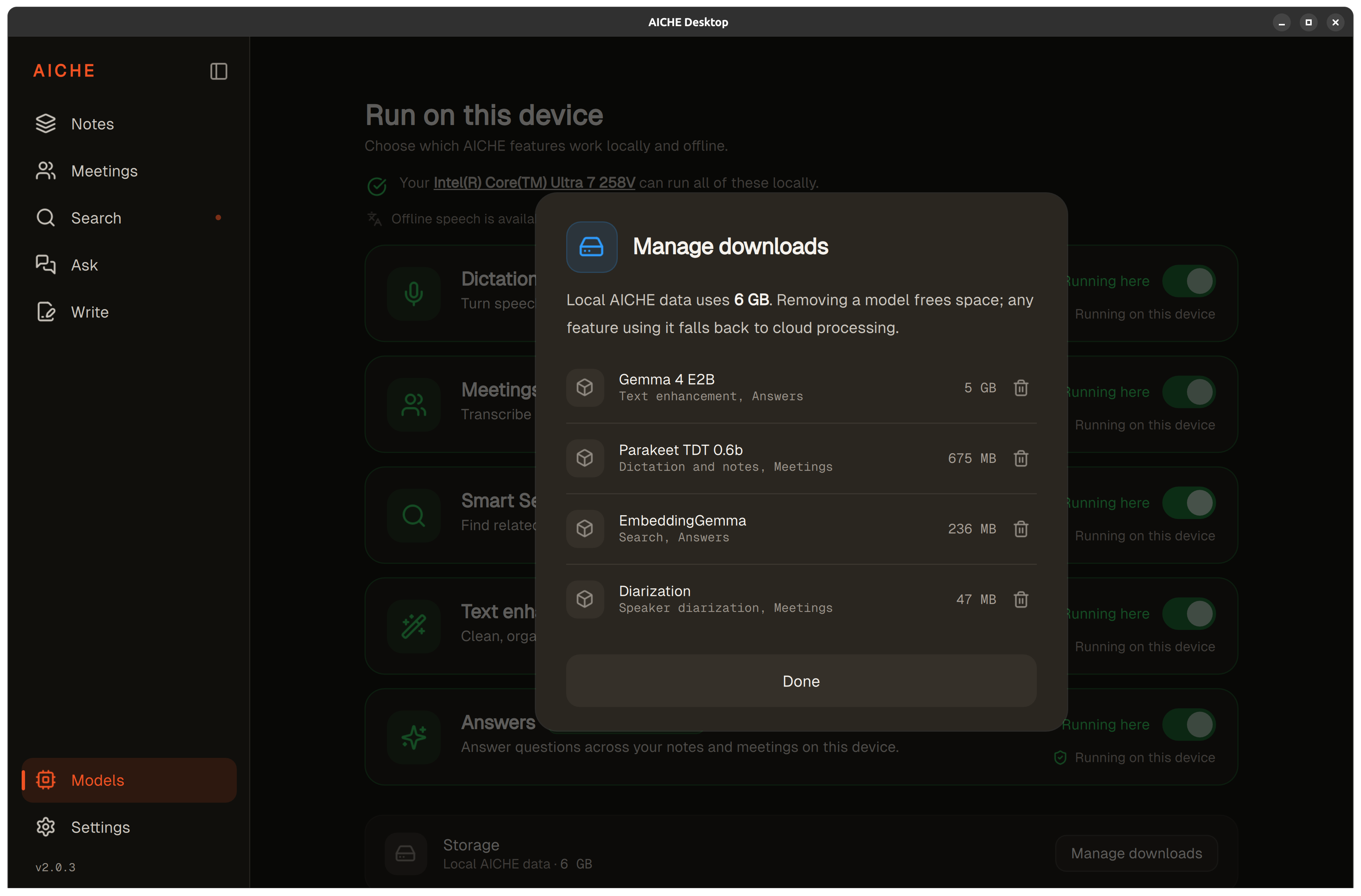The width and height of the screenshot is (1361, 896).
Task: Click the Search, Answers subtitle
Action: pos(674,538)
